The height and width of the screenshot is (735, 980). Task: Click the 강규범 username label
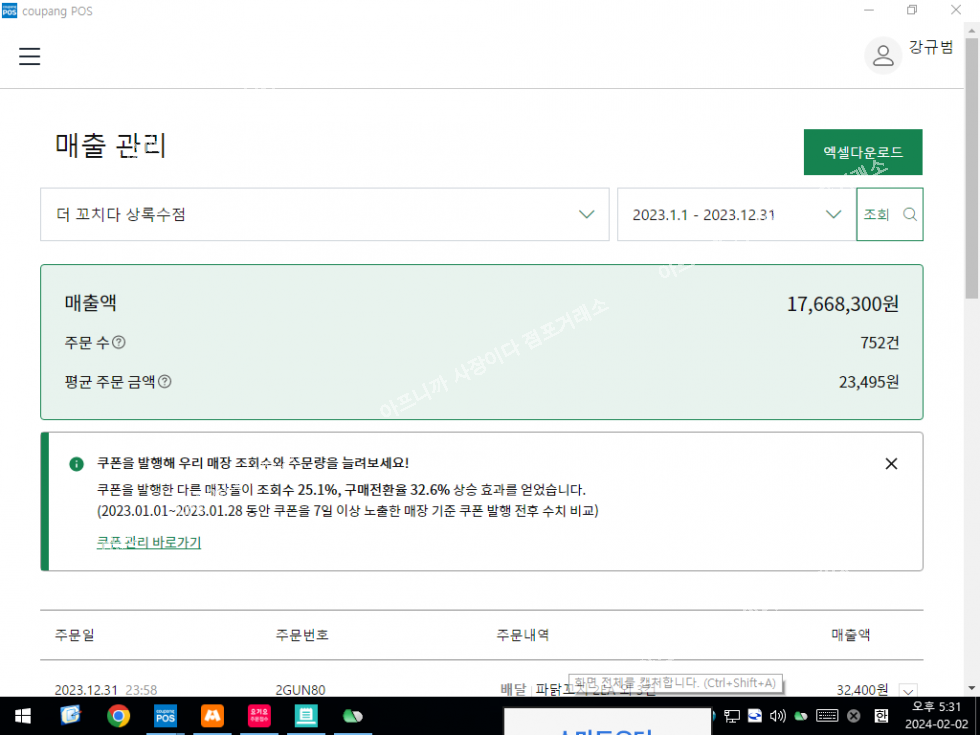click(x=930, y=48)
